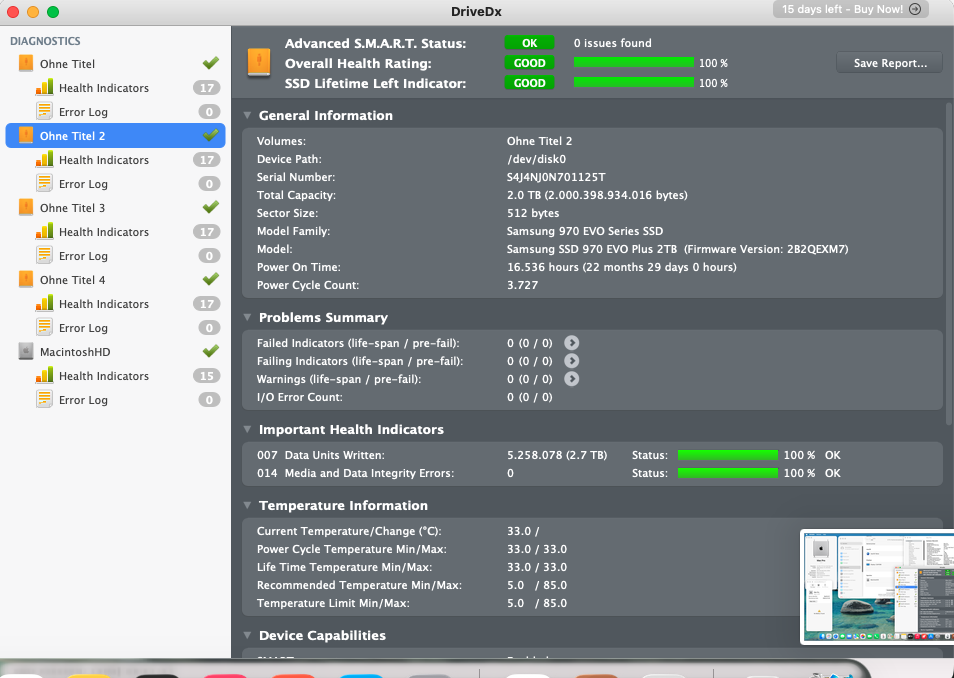Open Health Indicators under MacintoshHD
The image size is (954, 678).
(x=103, y=376)
